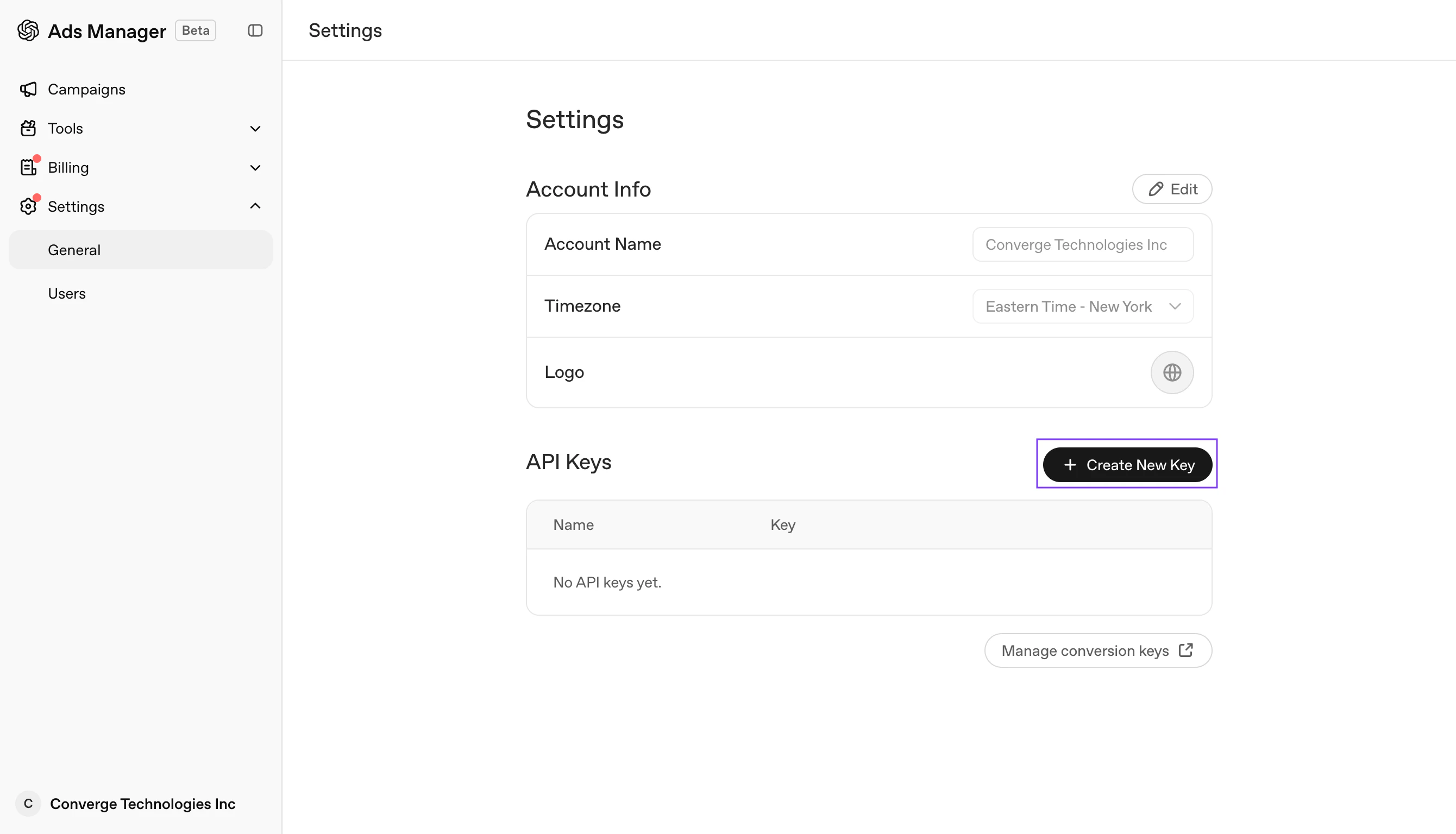1456x834 pixels.
Task: Click the Campaigns megaphone icon
Action: pyautogui.click(x=28, y=90)
